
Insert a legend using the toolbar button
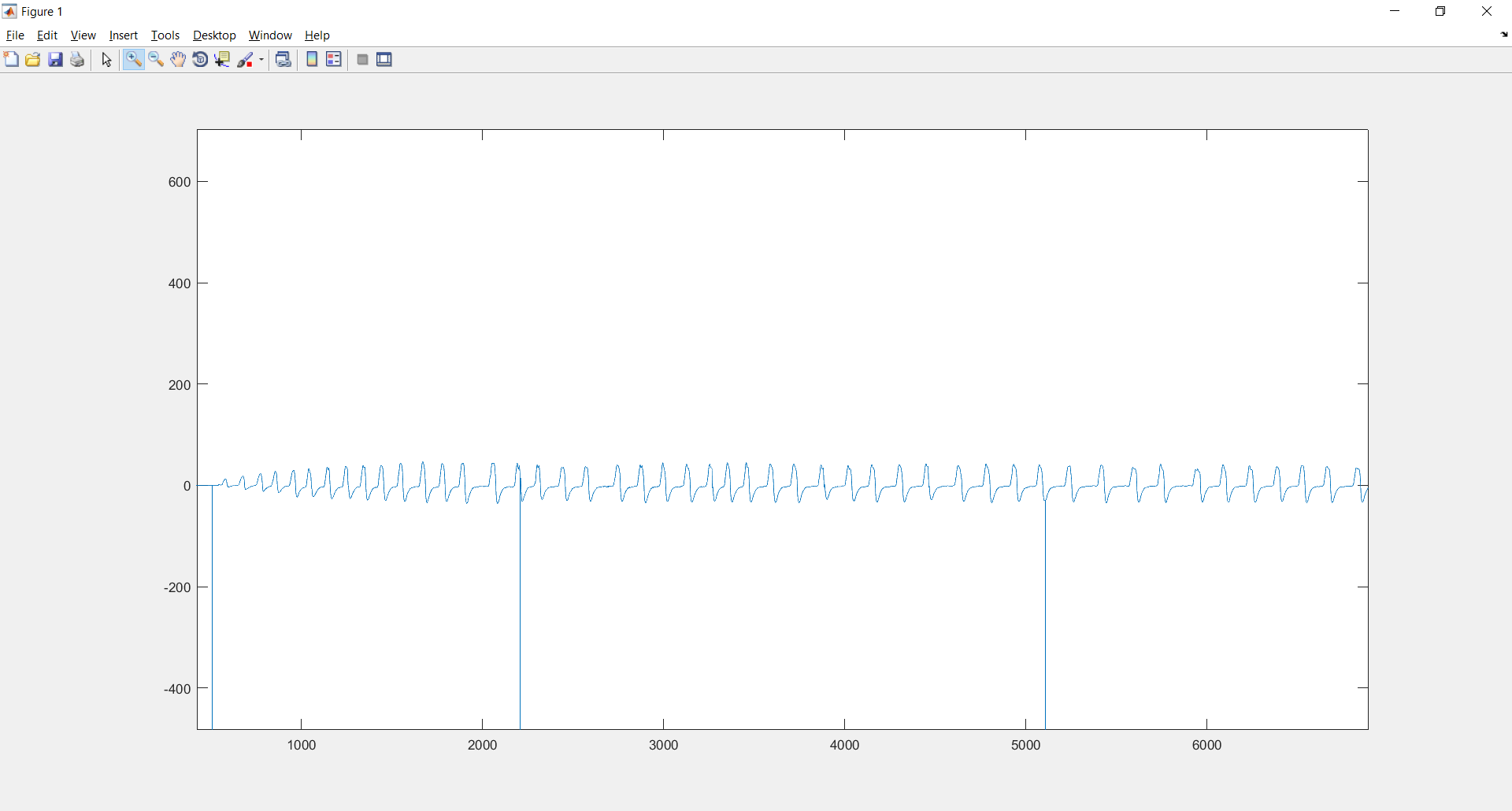pyautogui.click(x=334, y=60)
